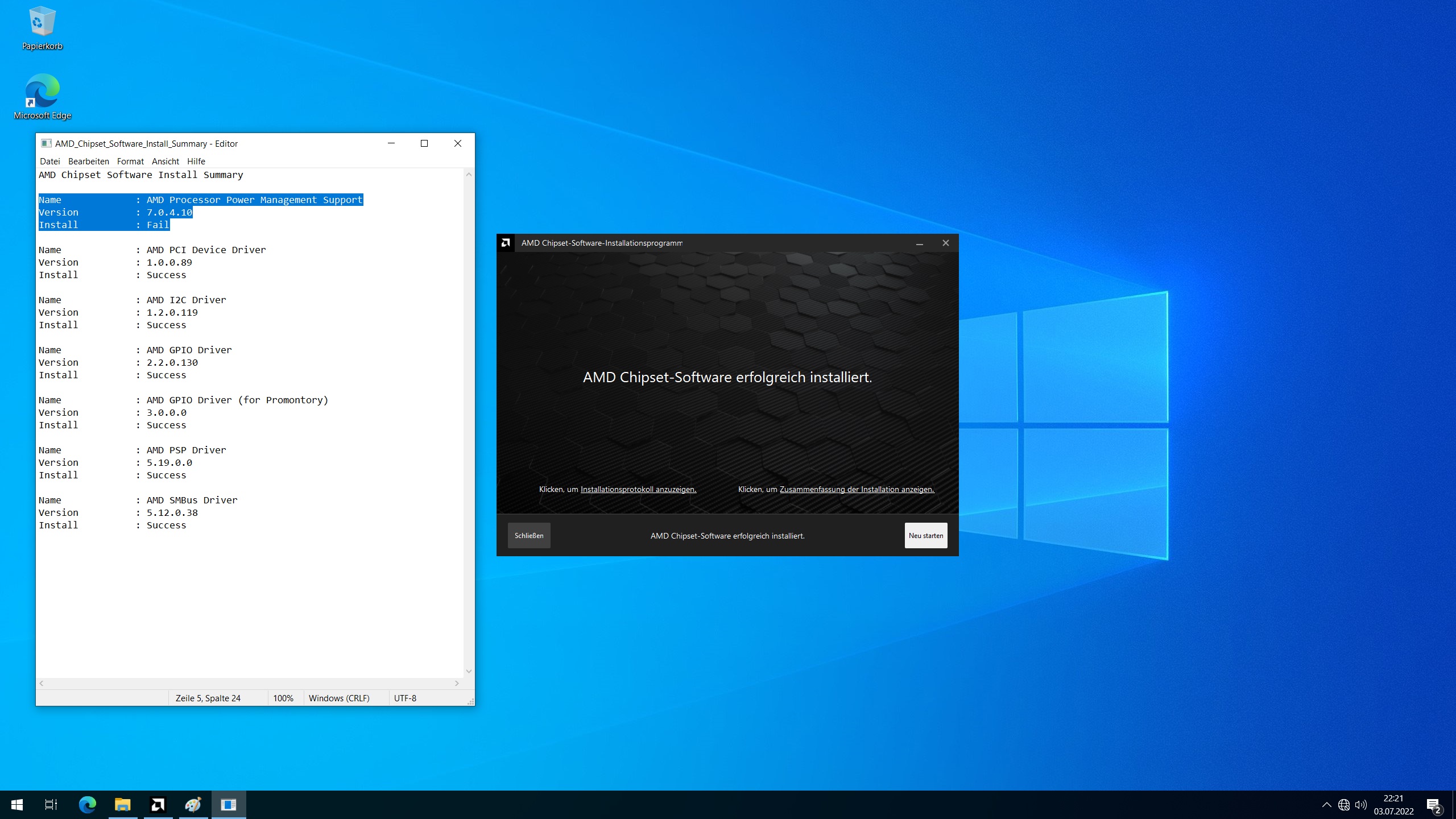Click Editor's vertical scrollbar down arrow
This screenshot has width=1456, height=819.
(469, 671)
